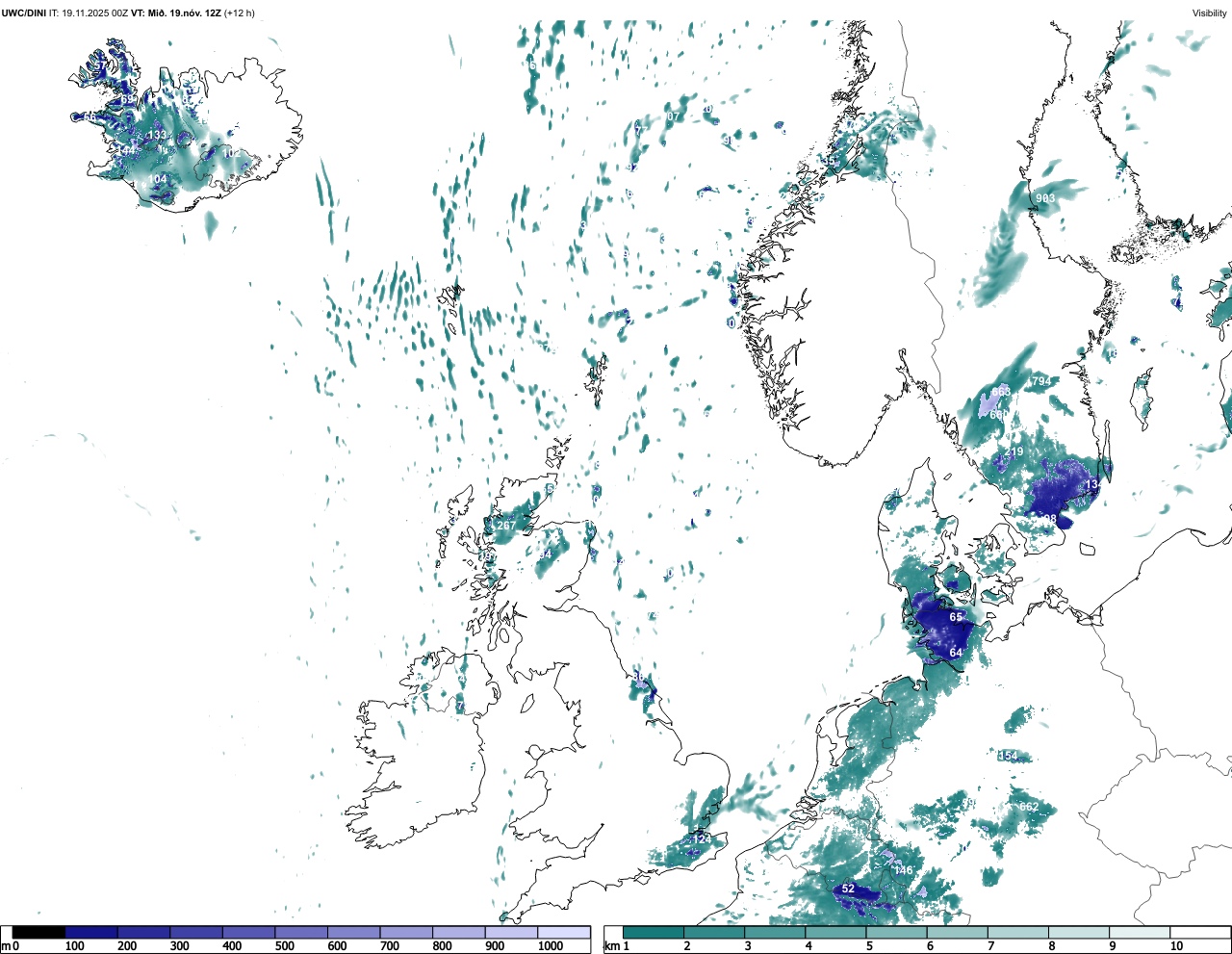The image size is (1232, 954).
Task: Select the mid-teal 5–6 km legend swatch
Action: tap(897, 933)
